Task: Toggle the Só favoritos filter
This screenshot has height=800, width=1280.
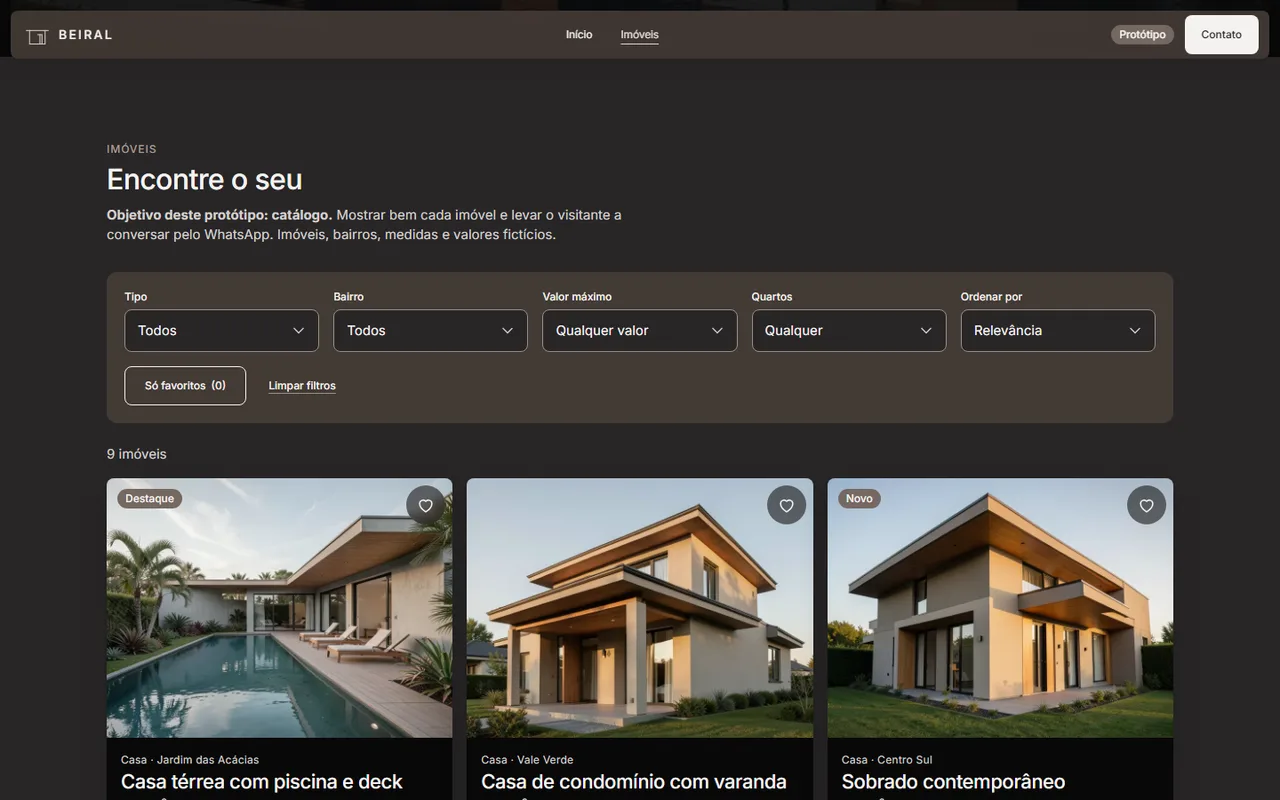Action: pyautogui.click(x=185, y=385)
